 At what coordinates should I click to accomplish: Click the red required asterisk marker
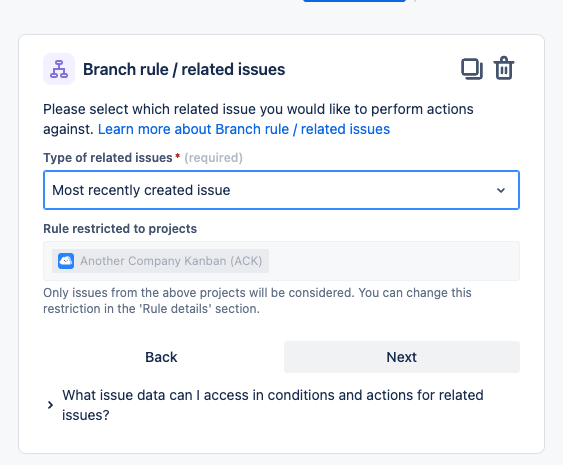tap(177, 157)
